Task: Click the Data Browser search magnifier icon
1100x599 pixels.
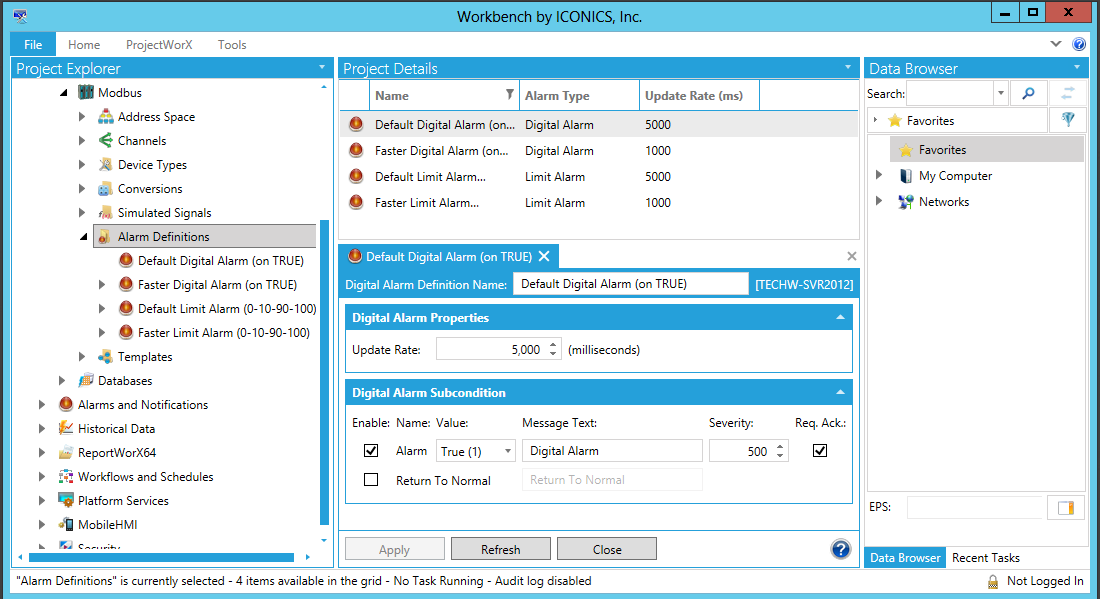Action: point(1028,93)
